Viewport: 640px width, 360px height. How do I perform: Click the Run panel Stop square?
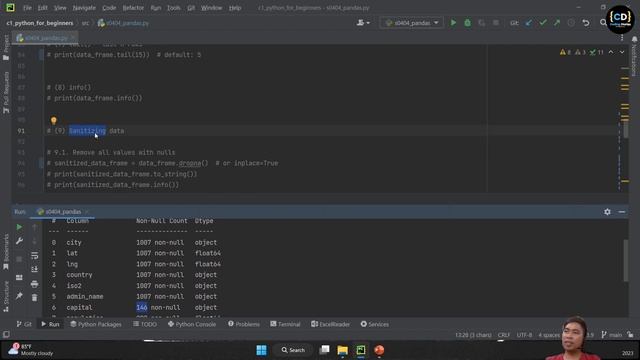[x=19, y=259]
